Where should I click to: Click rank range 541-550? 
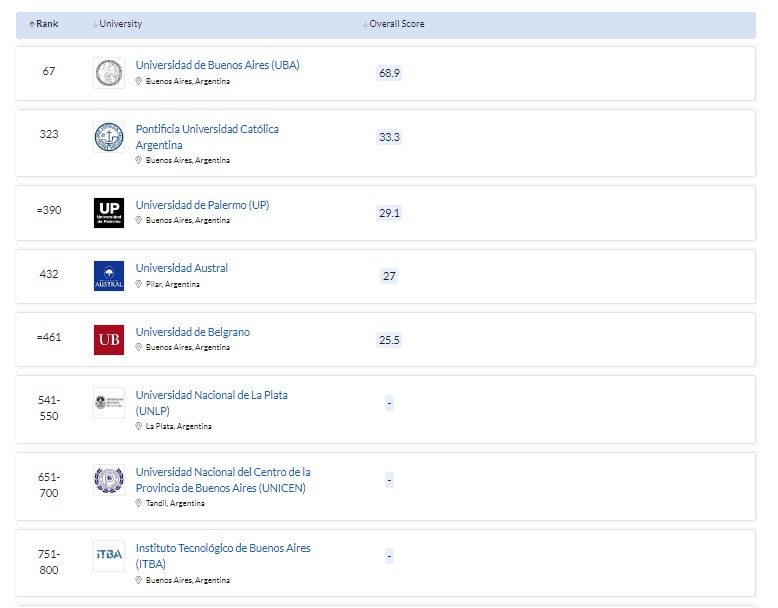49,408
